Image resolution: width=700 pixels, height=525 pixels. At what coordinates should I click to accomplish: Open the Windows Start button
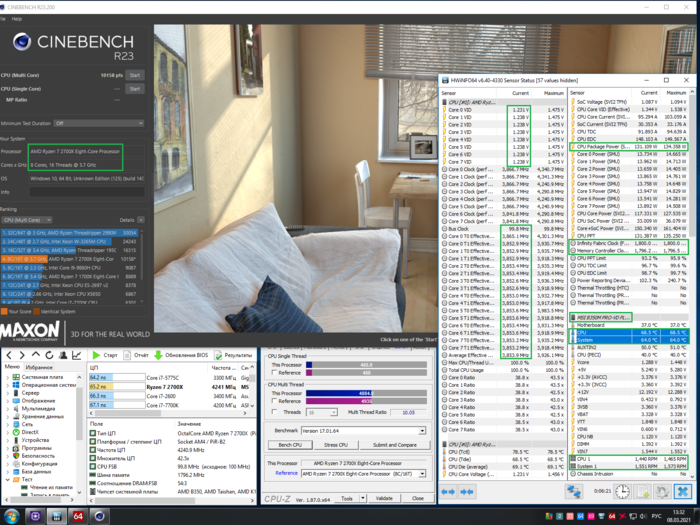(x=11, y=517)
